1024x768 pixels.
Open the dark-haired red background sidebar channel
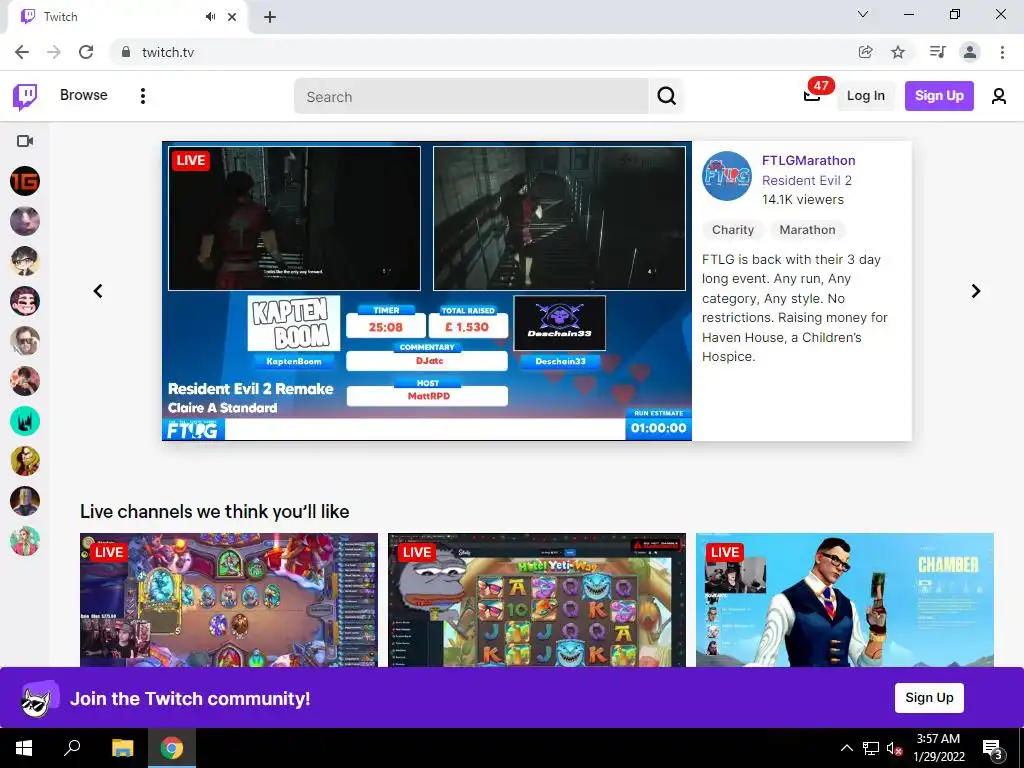click(x=25, y=381)
